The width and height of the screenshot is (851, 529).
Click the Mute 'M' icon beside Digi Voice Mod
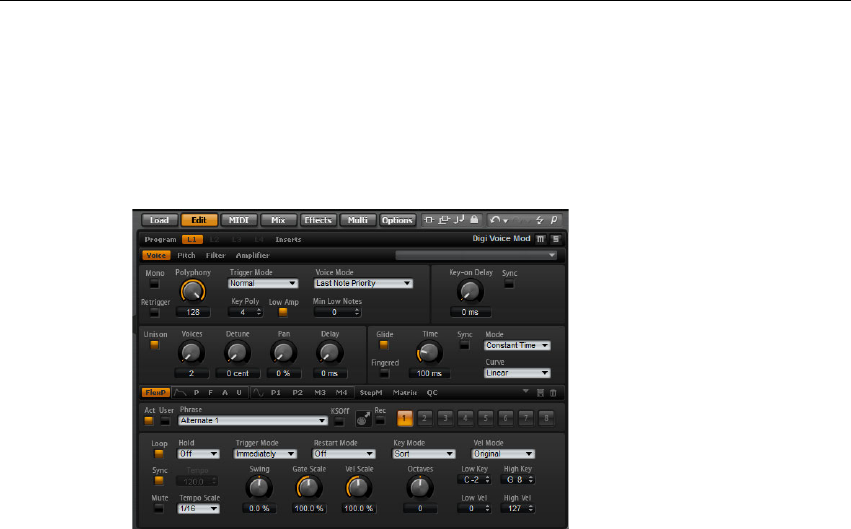pos(541,239)
